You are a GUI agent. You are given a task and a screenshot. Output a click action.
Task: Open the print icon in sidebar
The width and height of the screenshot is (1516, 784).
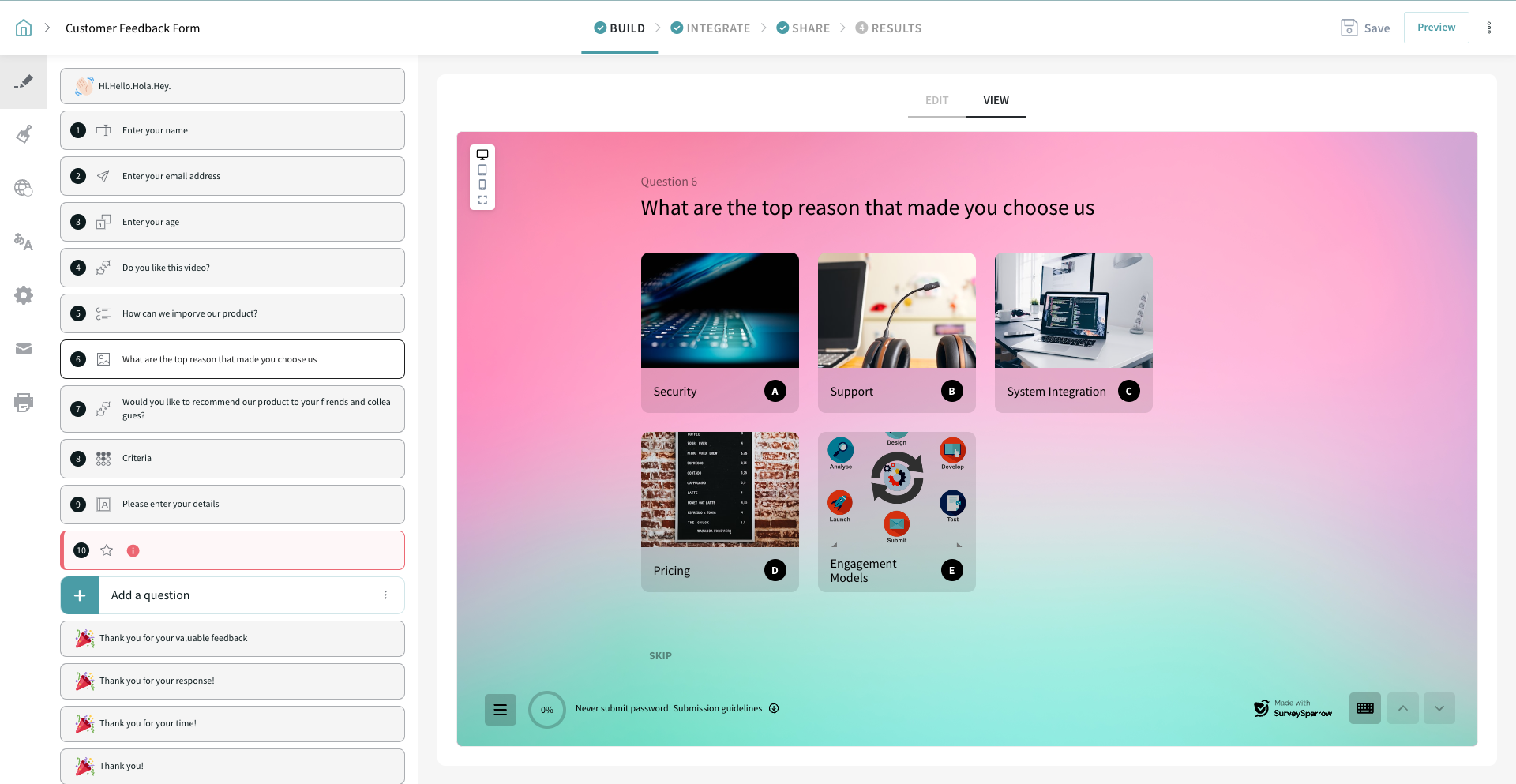[24, 403]
